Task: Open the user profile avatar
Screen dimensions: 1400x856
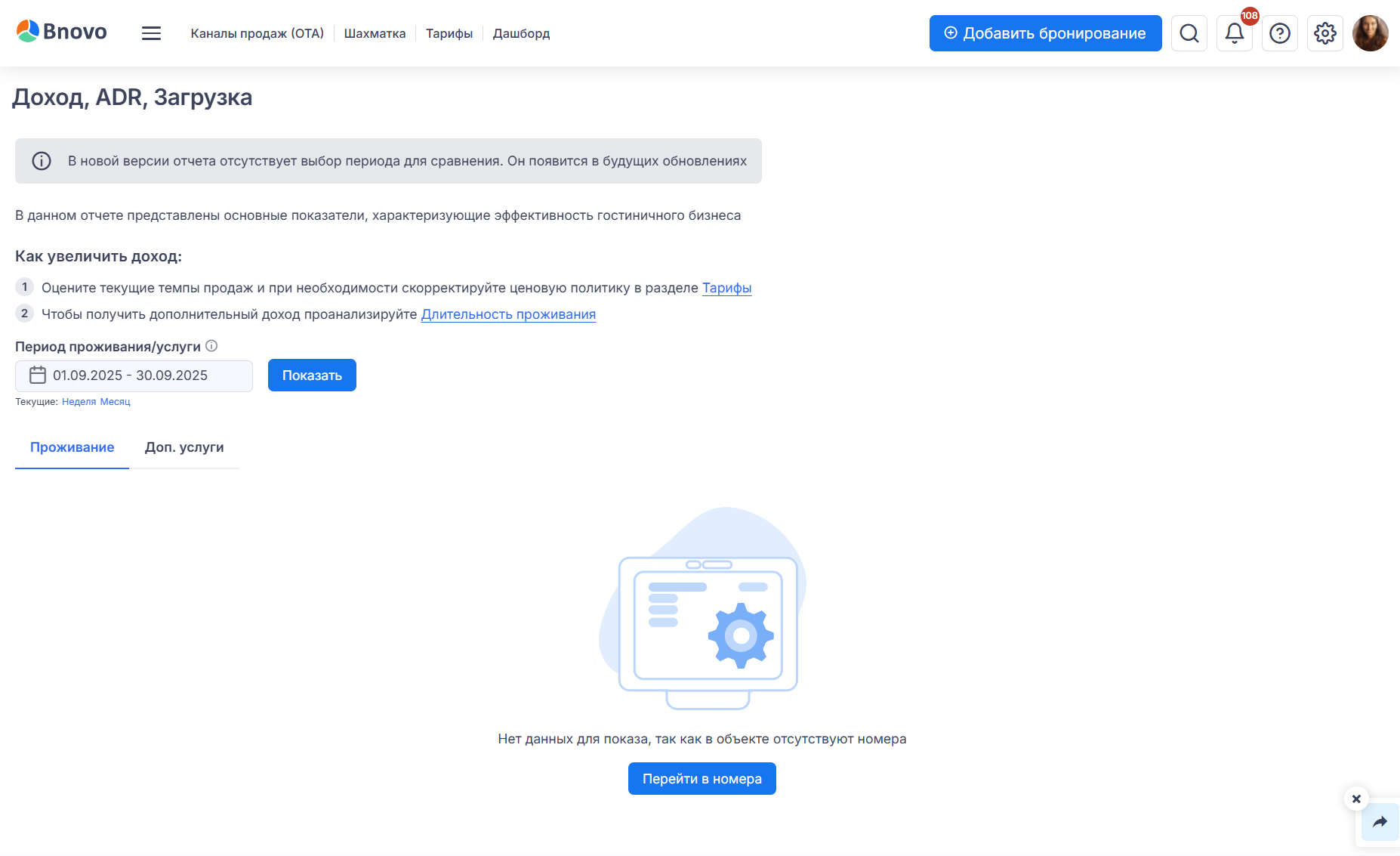Action: 1370,33
